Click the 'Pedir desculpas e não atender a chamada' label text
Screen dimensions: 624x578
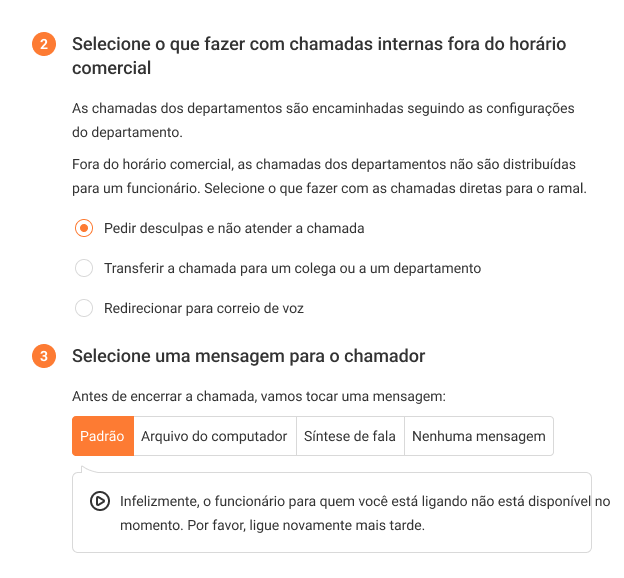click(x=234, y=228)
